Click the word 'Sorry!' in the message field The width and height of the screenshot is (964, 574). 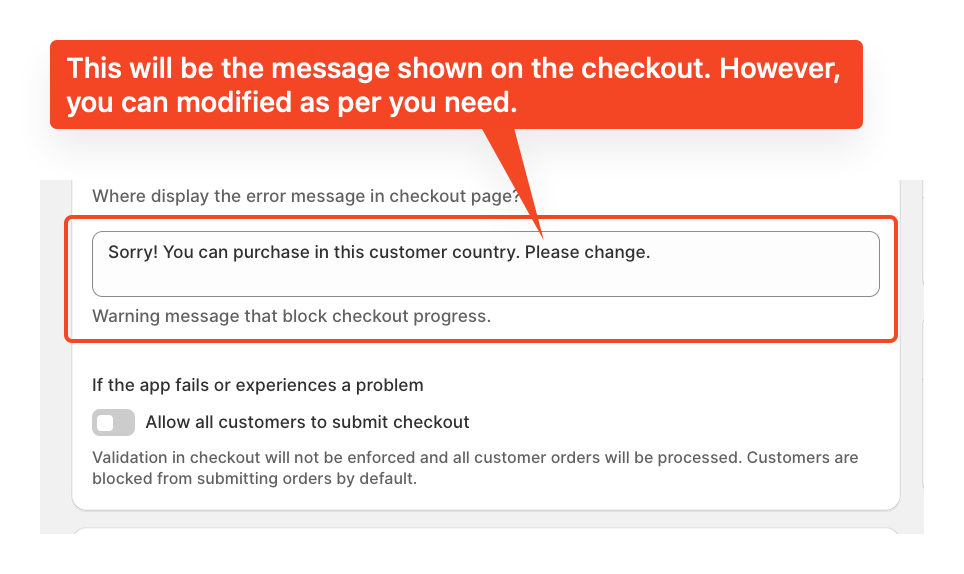tap(133, 253)
